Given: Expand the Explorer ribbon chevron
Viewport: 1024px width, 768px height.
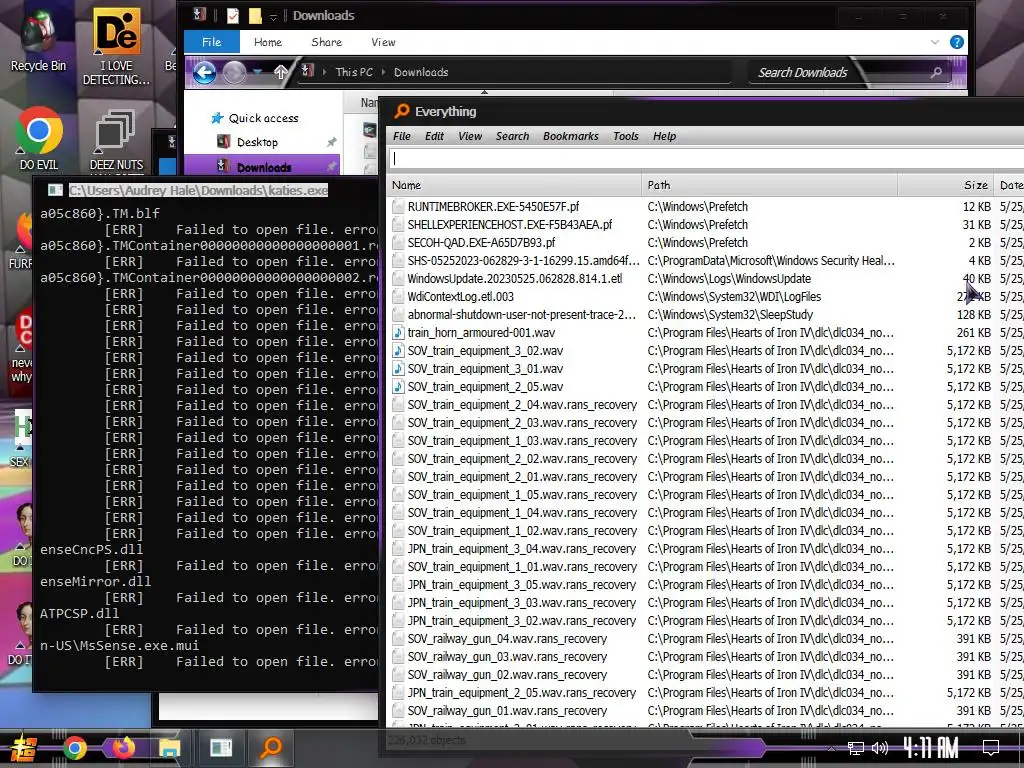Looking at the screenshot, I should click(935, 42).
